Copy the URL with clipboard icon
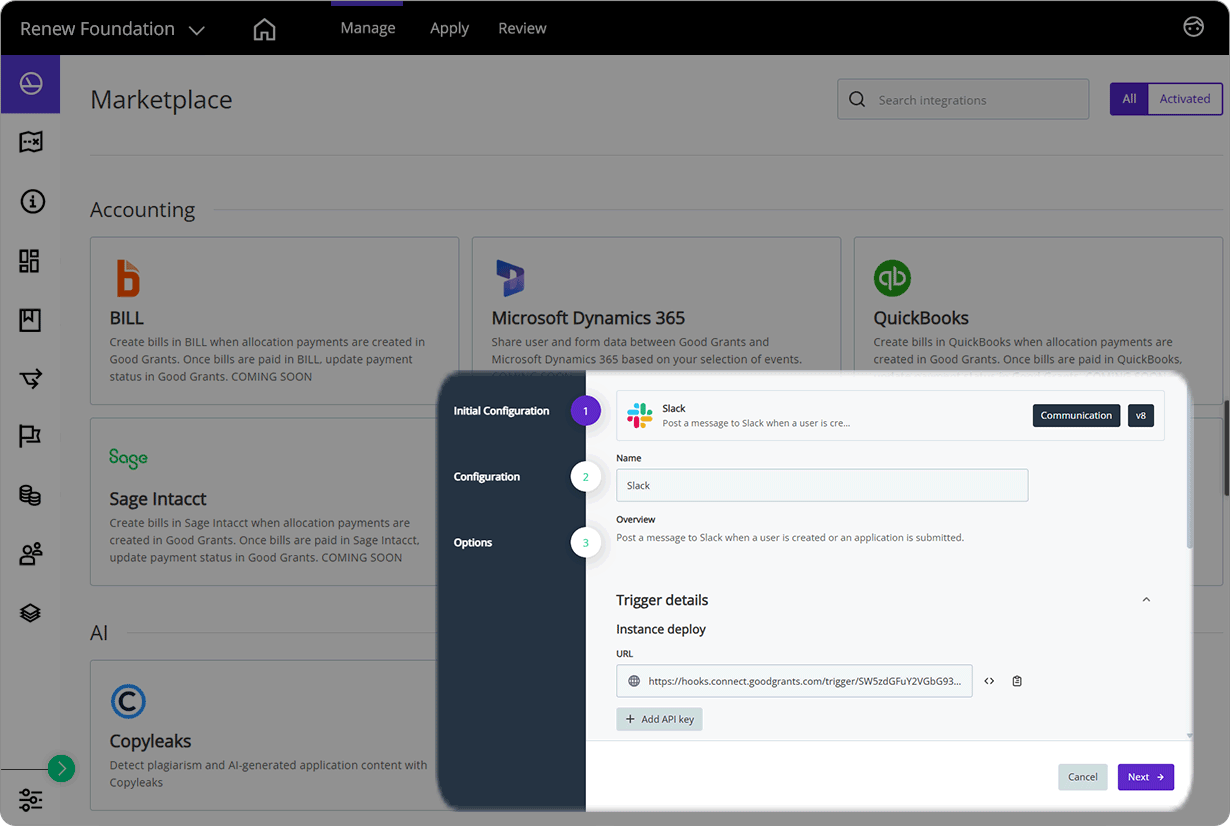1230x828 pixels. [x=1017, y=681]
